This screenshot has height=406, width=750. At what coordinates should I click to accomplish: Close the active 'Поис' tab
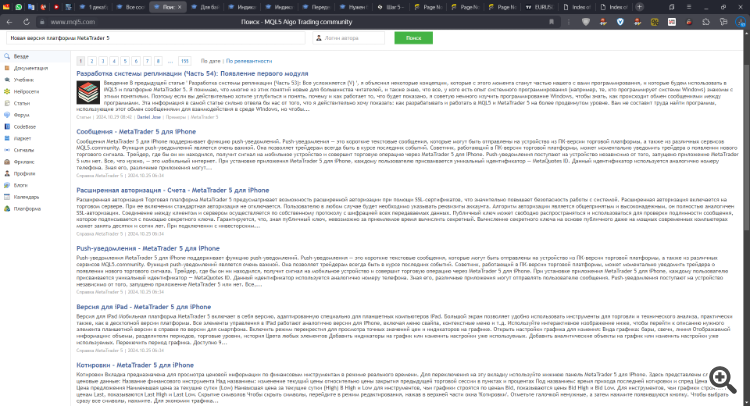179,7
